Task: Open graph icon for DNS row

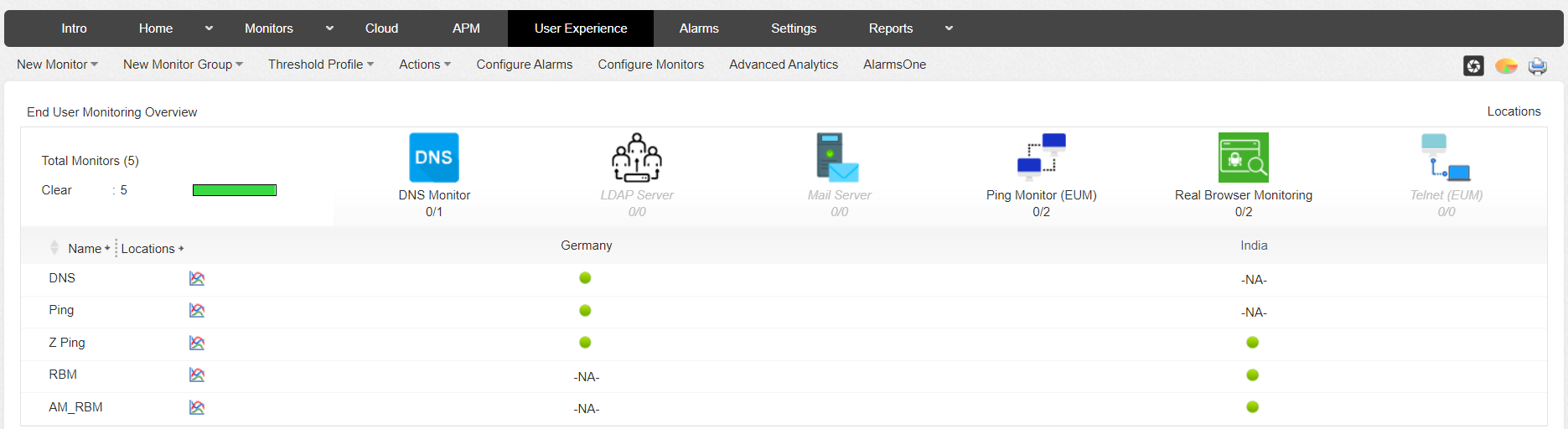Action: (x=197, y=278)
